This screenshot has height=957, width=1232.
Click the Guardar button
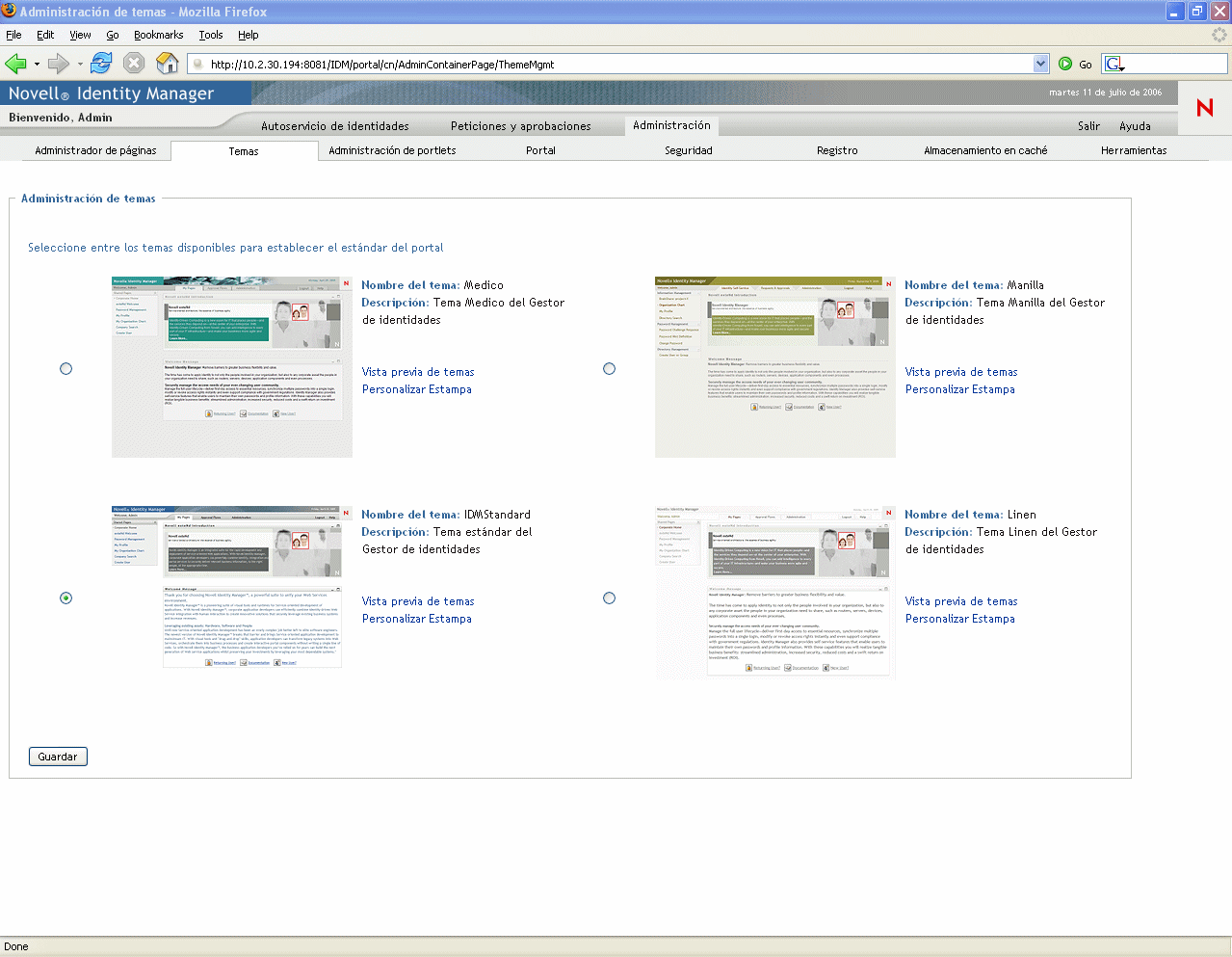coord(58,757)
